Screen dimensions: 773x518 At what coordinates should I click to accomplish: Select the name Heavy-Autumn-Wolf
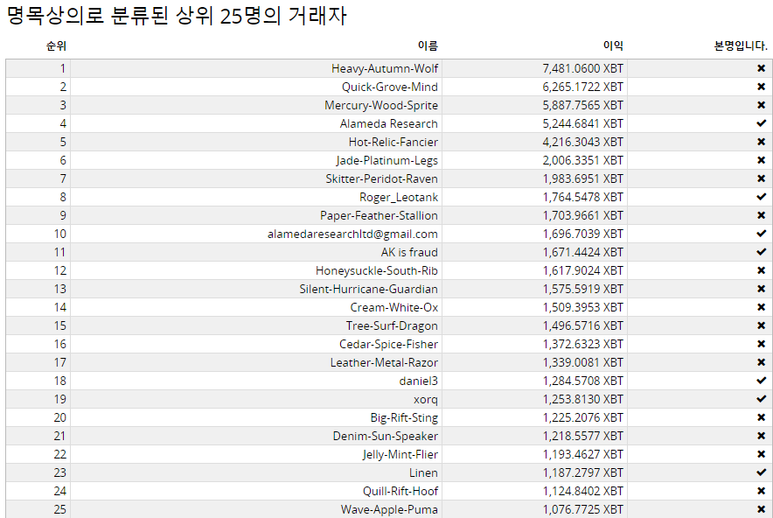tap(385, 69)
